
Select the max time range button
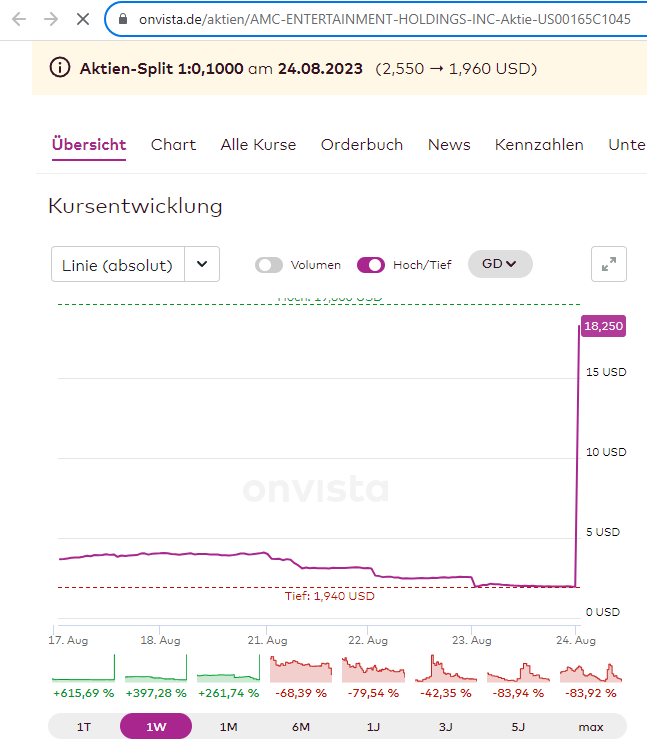[x=591, y=727]
